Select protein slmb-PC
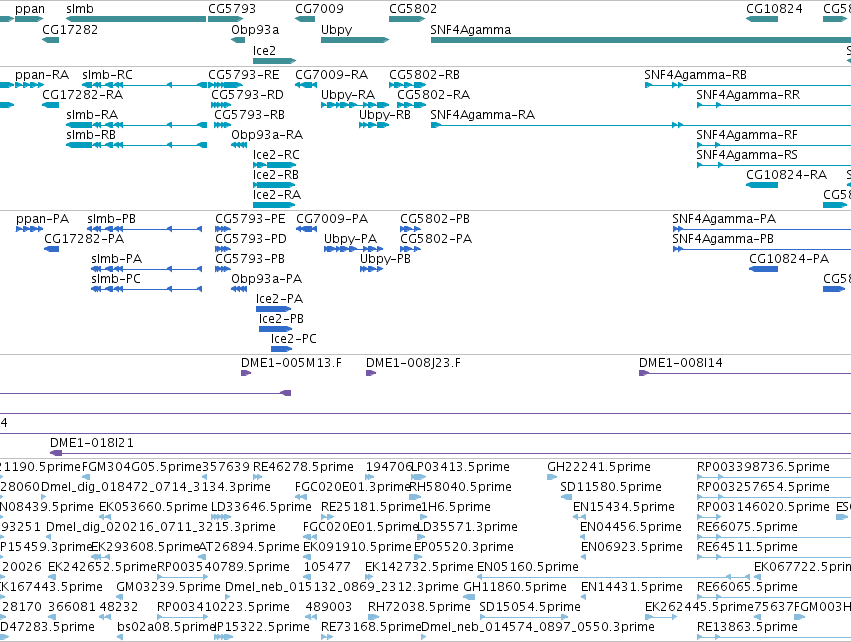The width and height of the screenshot is (851, 642). coord(147,289)
